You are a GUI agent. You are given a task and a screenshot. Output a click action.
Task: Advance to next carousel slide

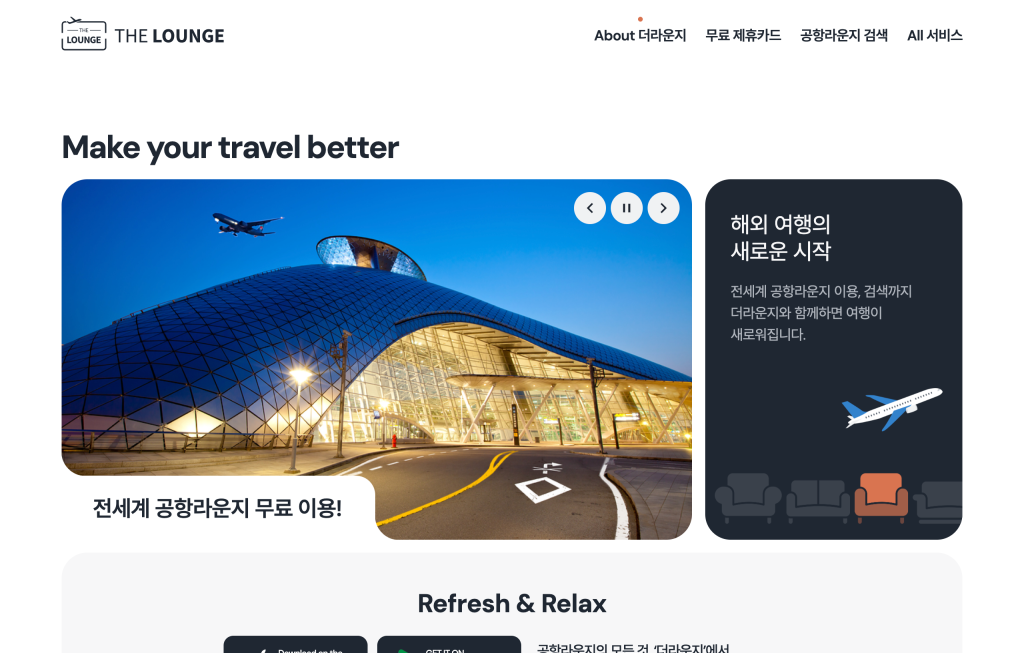(664, 208)
